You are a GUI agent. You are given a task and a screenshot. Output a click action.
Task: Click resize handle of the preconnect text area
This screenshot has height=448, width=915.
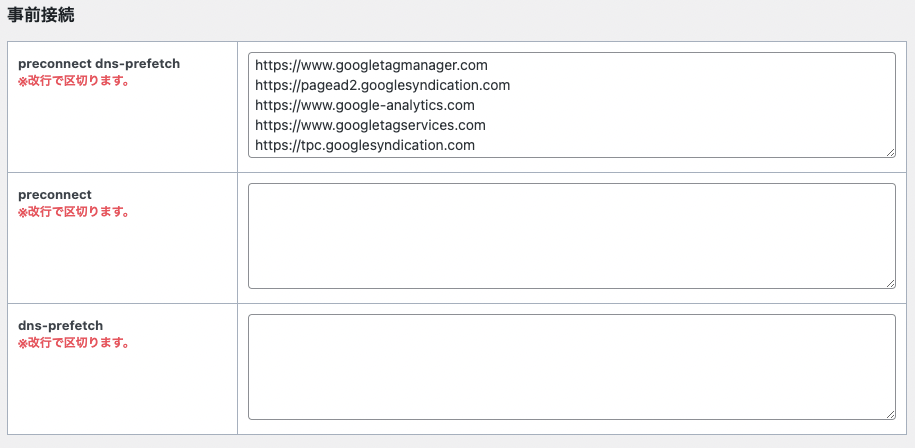click(x=890, y=283)
